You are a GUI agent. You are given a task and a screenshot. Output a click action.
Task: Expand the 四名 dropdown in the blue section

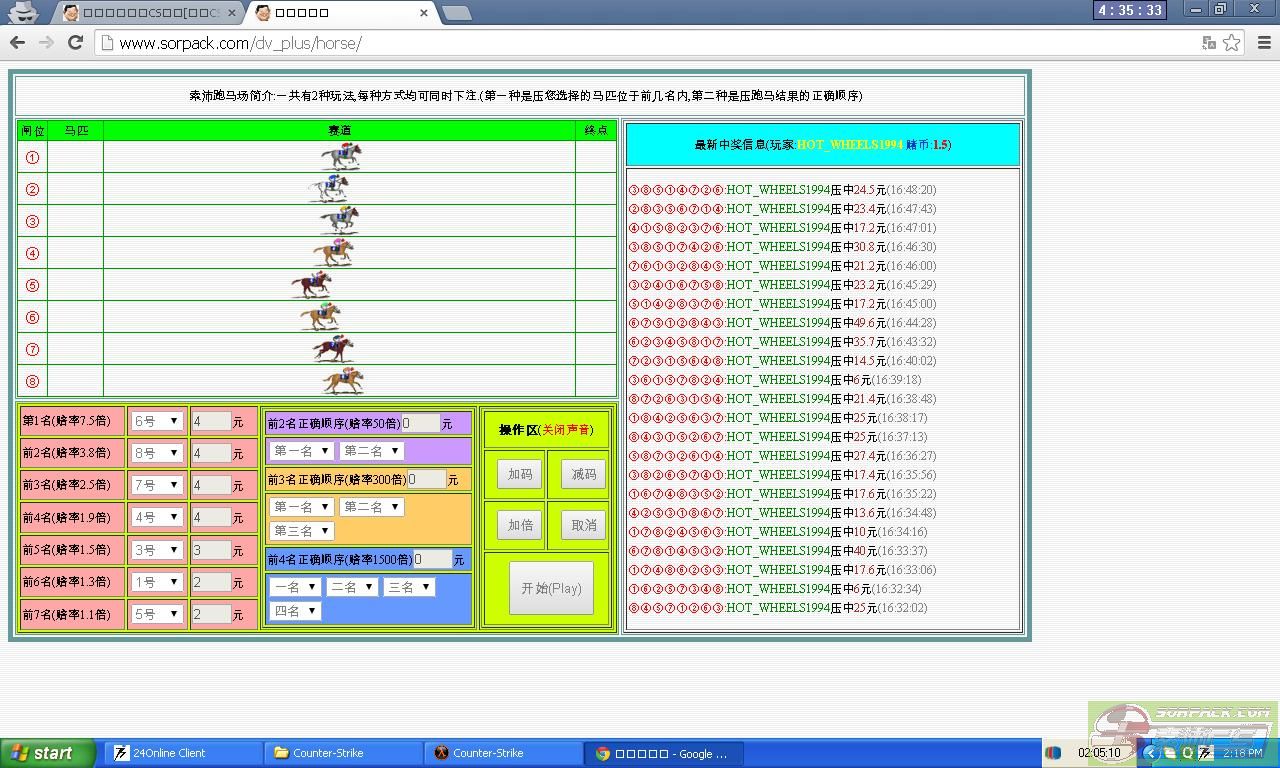coord(295,611)
